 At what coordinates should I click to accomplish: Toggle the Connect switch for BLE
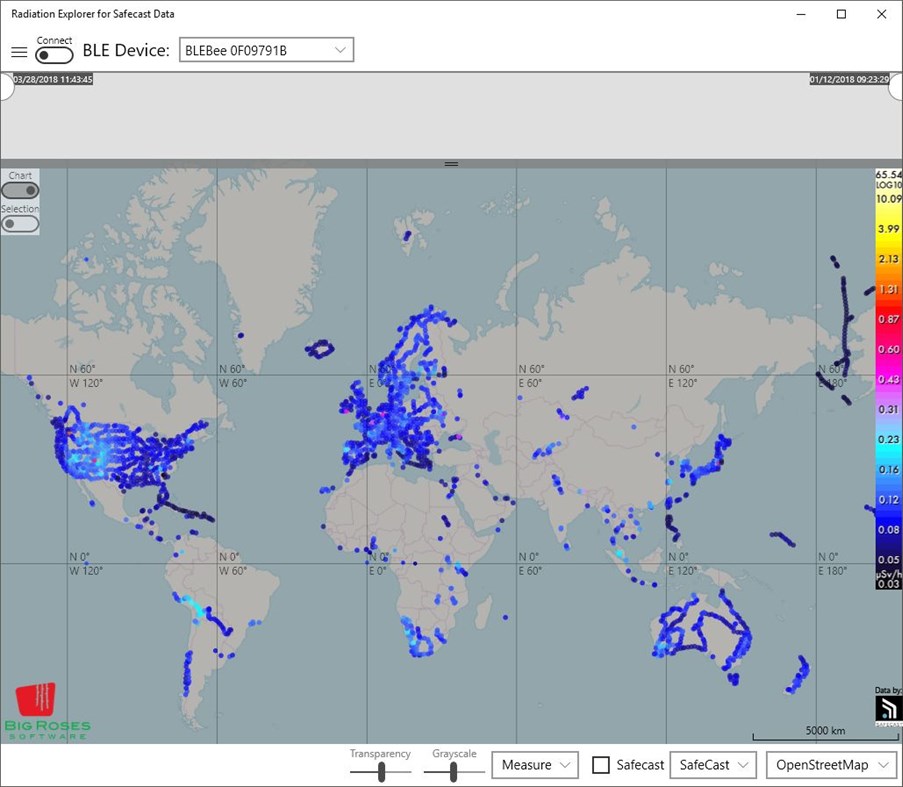tap(54, 53)
